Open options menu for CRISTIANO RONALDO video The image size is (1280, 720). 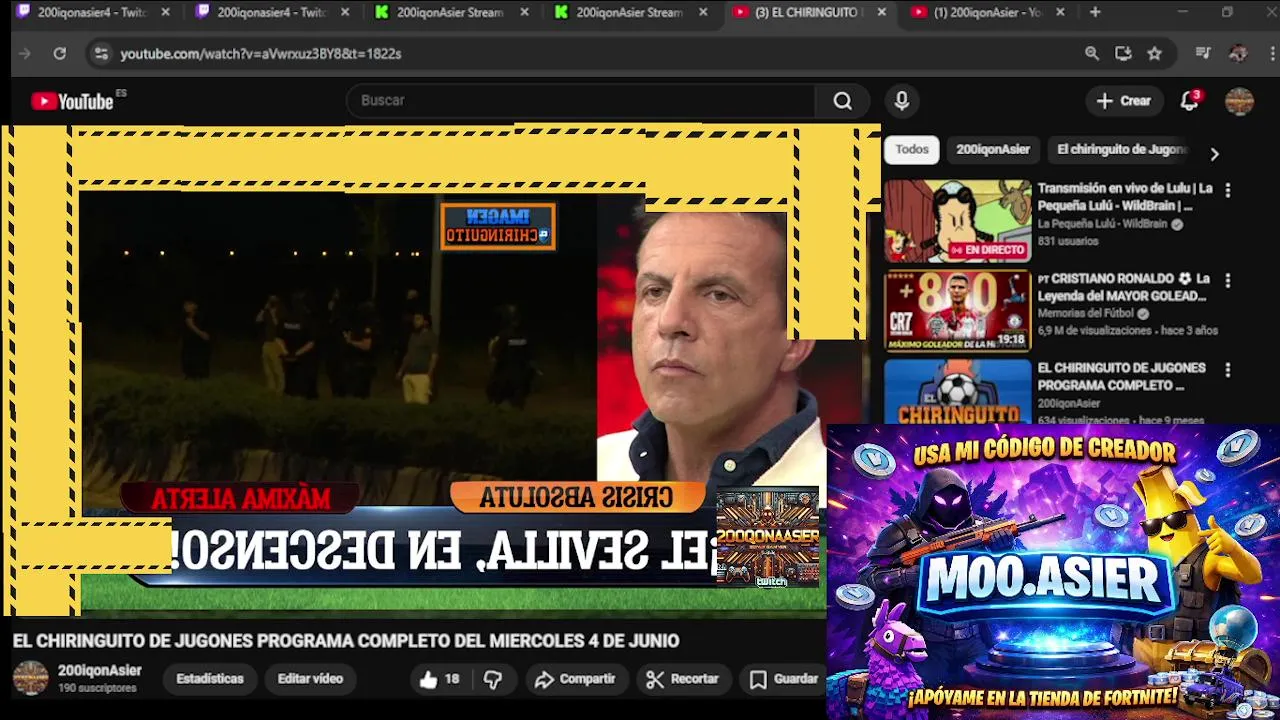click(1228, 281)
